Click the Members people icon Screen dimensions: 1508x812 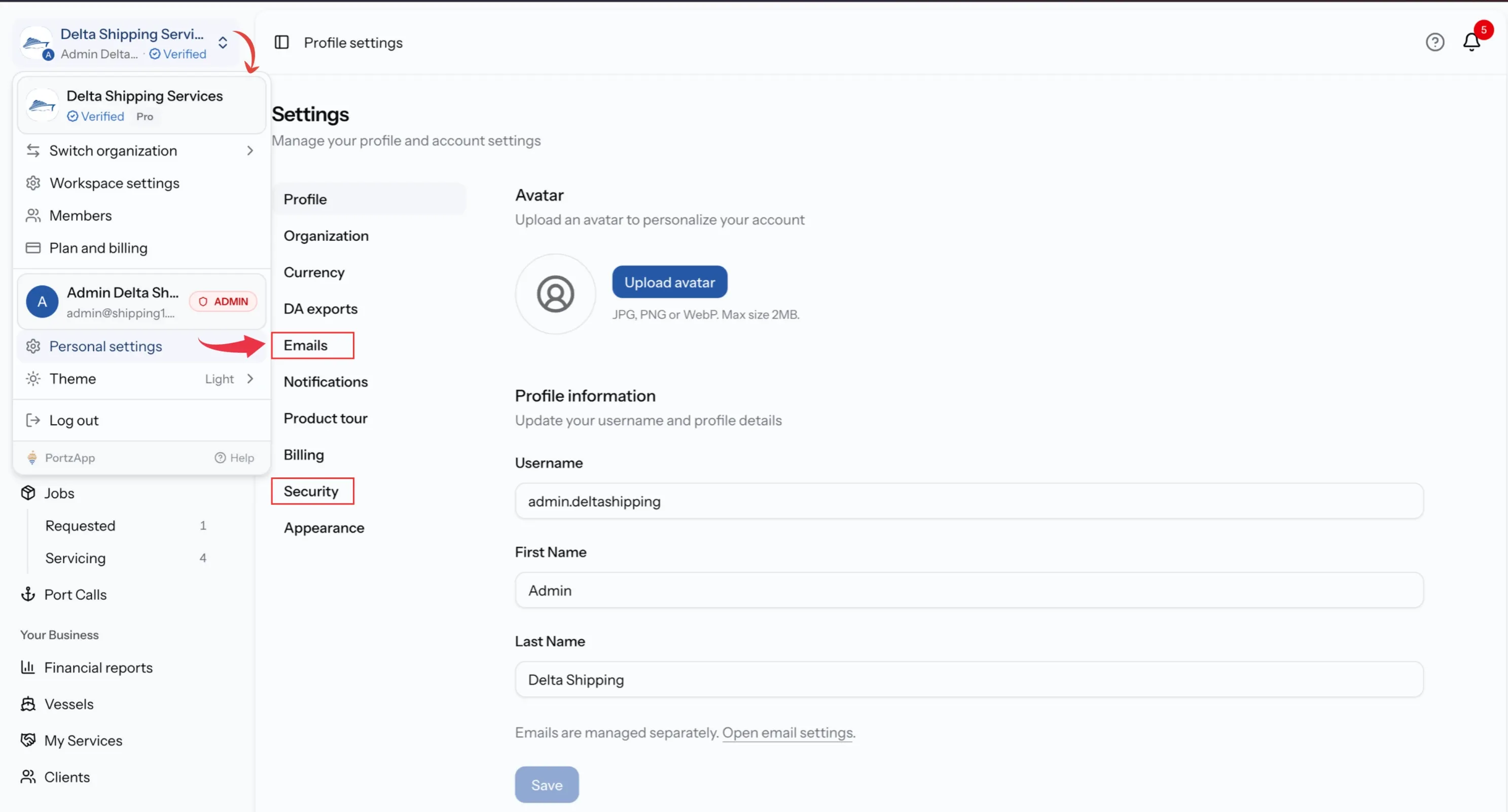(x=33, y=215)
